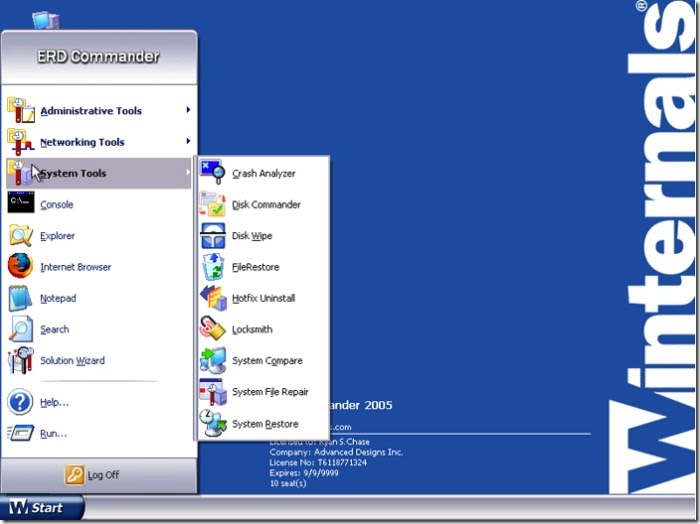This screenshot has width=700, height=524.
Task: Click the System File Repair icon
Action: tap(213, 392)
